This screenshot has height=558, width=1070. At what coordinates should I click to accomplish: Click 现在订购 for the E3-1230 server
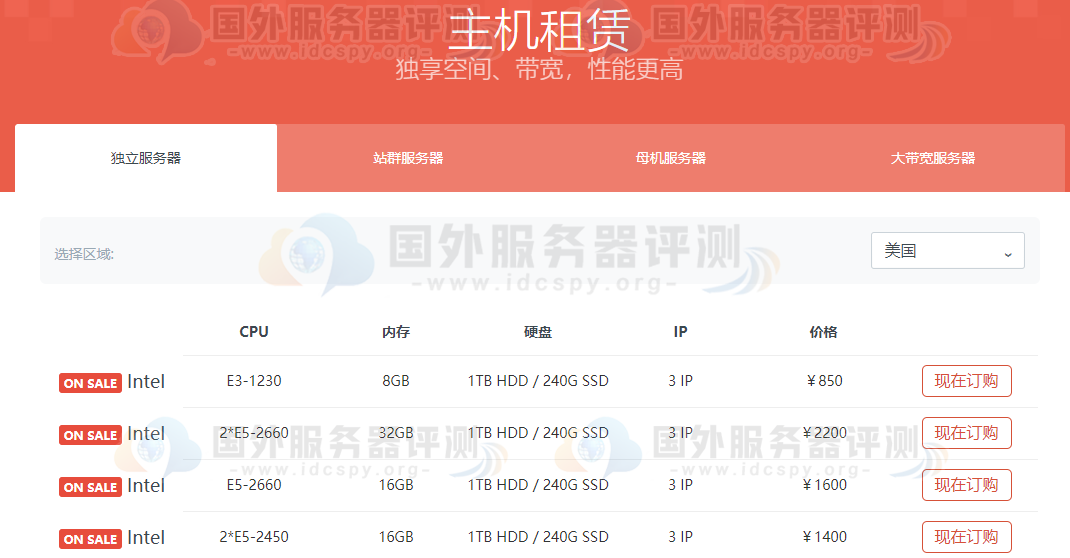point(966,381)
